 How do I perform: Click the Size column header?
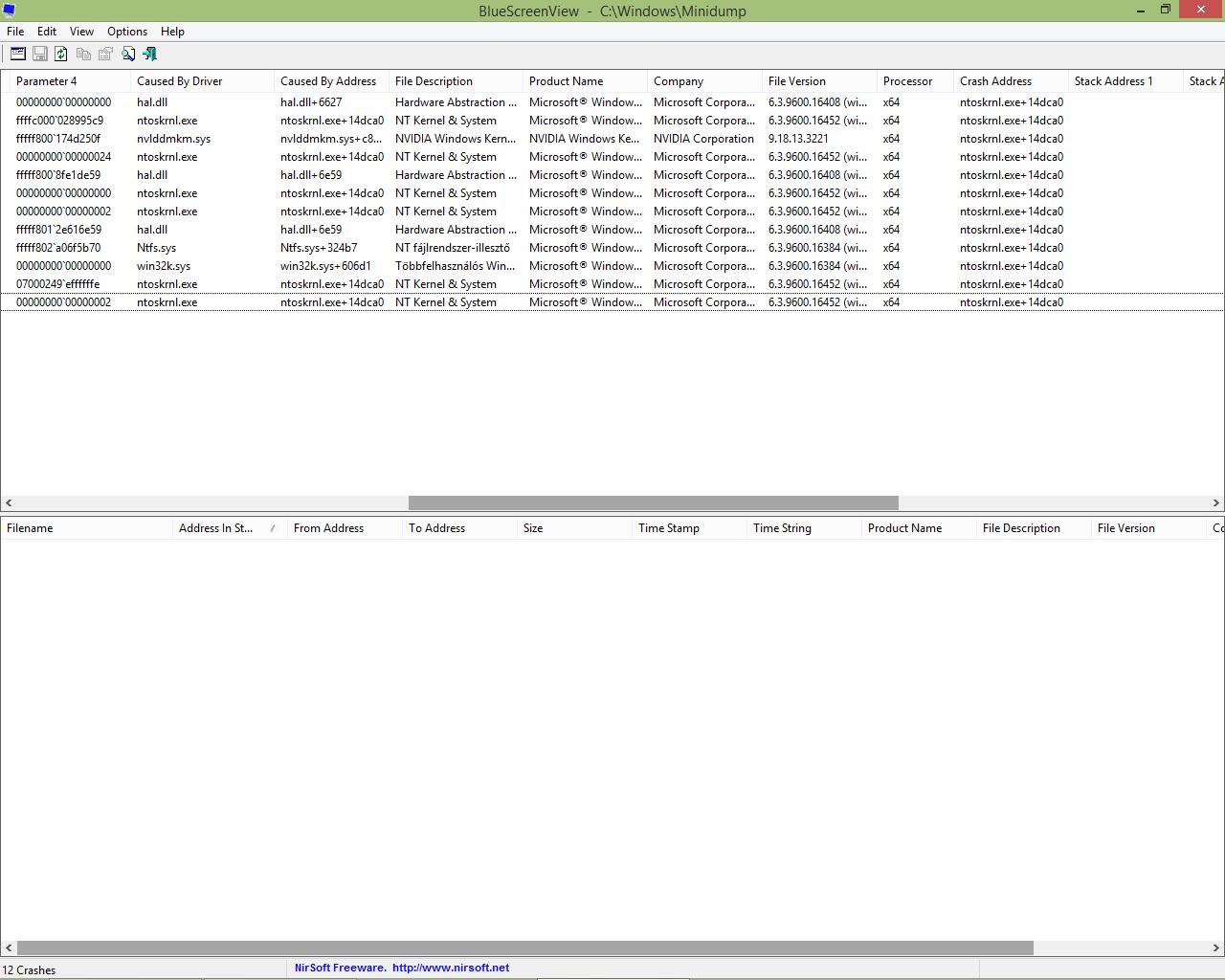click(x=574, y=528)
